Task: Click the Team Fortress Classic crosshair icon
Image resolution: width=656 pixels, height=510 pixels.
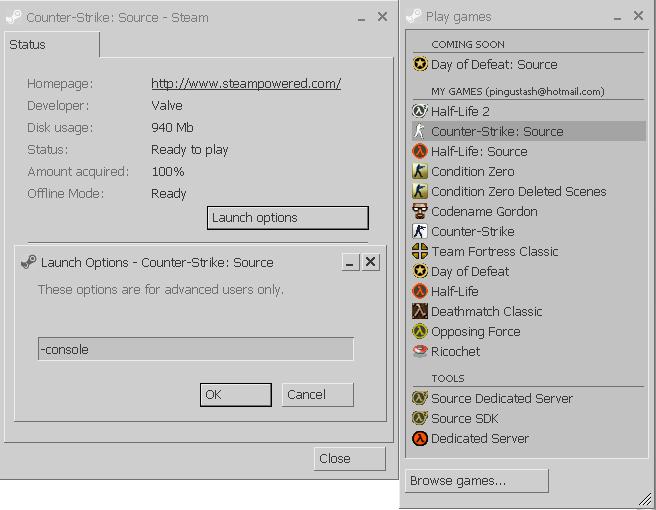Action: [420, 251]
